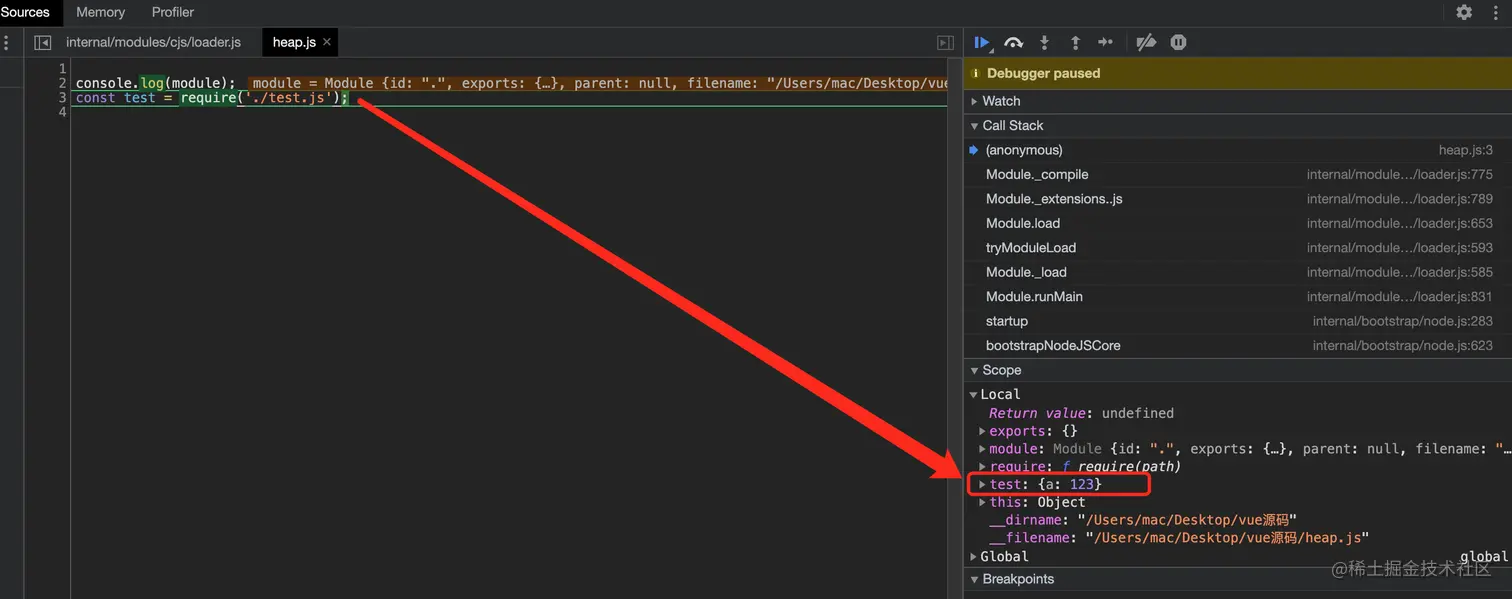Screen dimensions: 1512x599
Task: Step out of current function
Action: click(x=1075, y=42)
